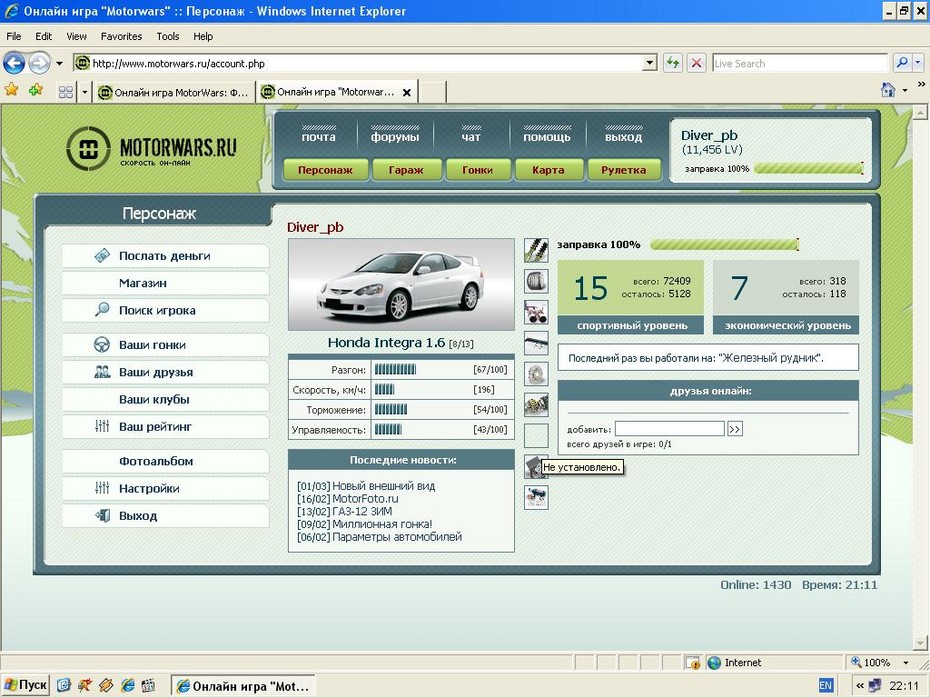This screenshot has width=930, height=698.
Task: Click the shock absorber car part icon
Action: pyautogui.click(x=536, y=250)
